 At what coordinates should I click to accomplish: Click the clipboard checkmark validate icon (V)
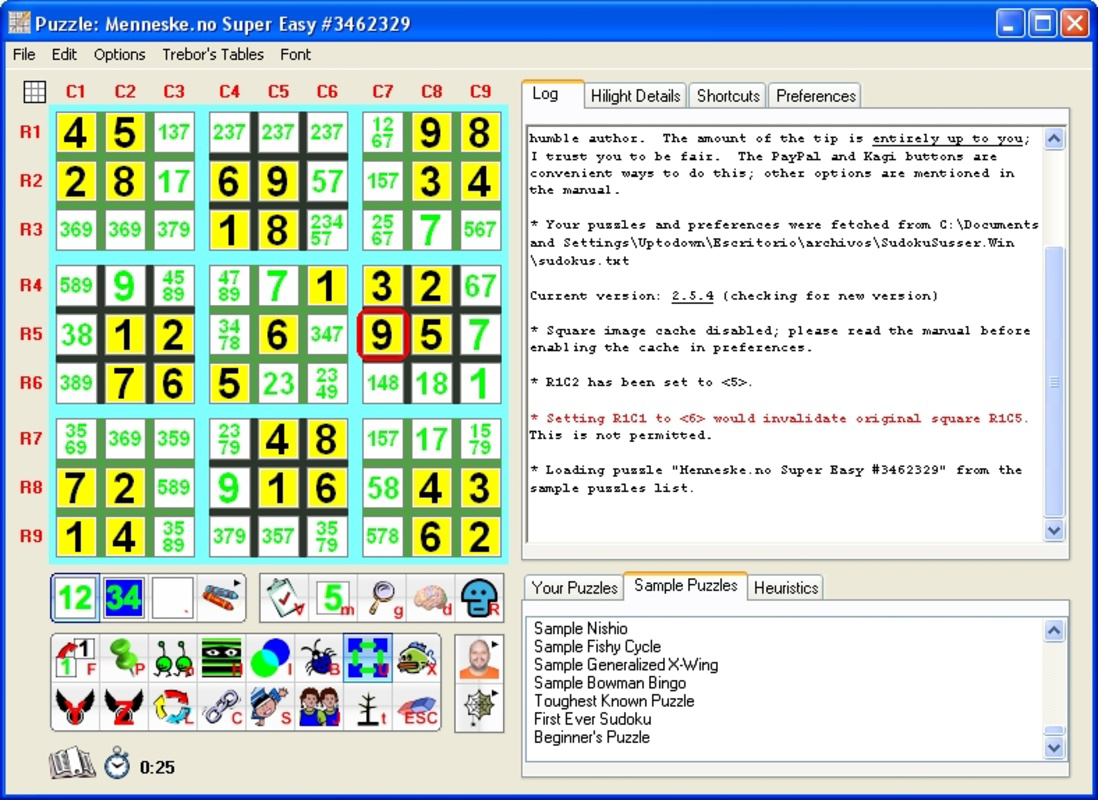285,598
